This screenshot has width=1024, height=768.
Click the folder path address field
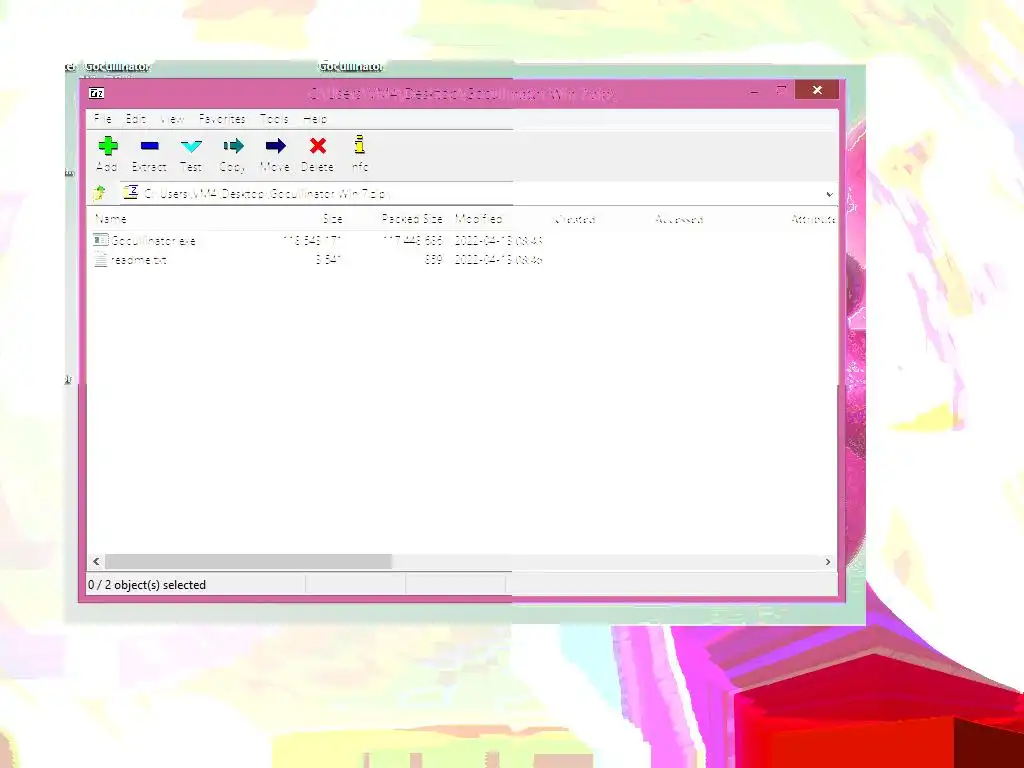point(478,193)
